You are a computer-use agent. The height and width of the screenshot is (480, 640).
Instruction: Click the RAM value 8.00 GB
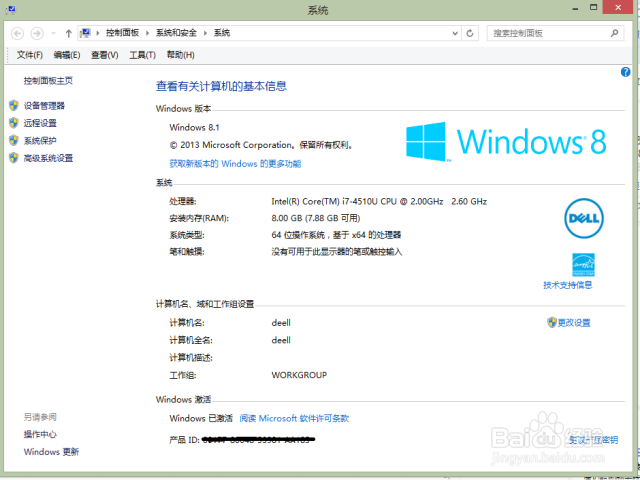(x=316, y=218)
